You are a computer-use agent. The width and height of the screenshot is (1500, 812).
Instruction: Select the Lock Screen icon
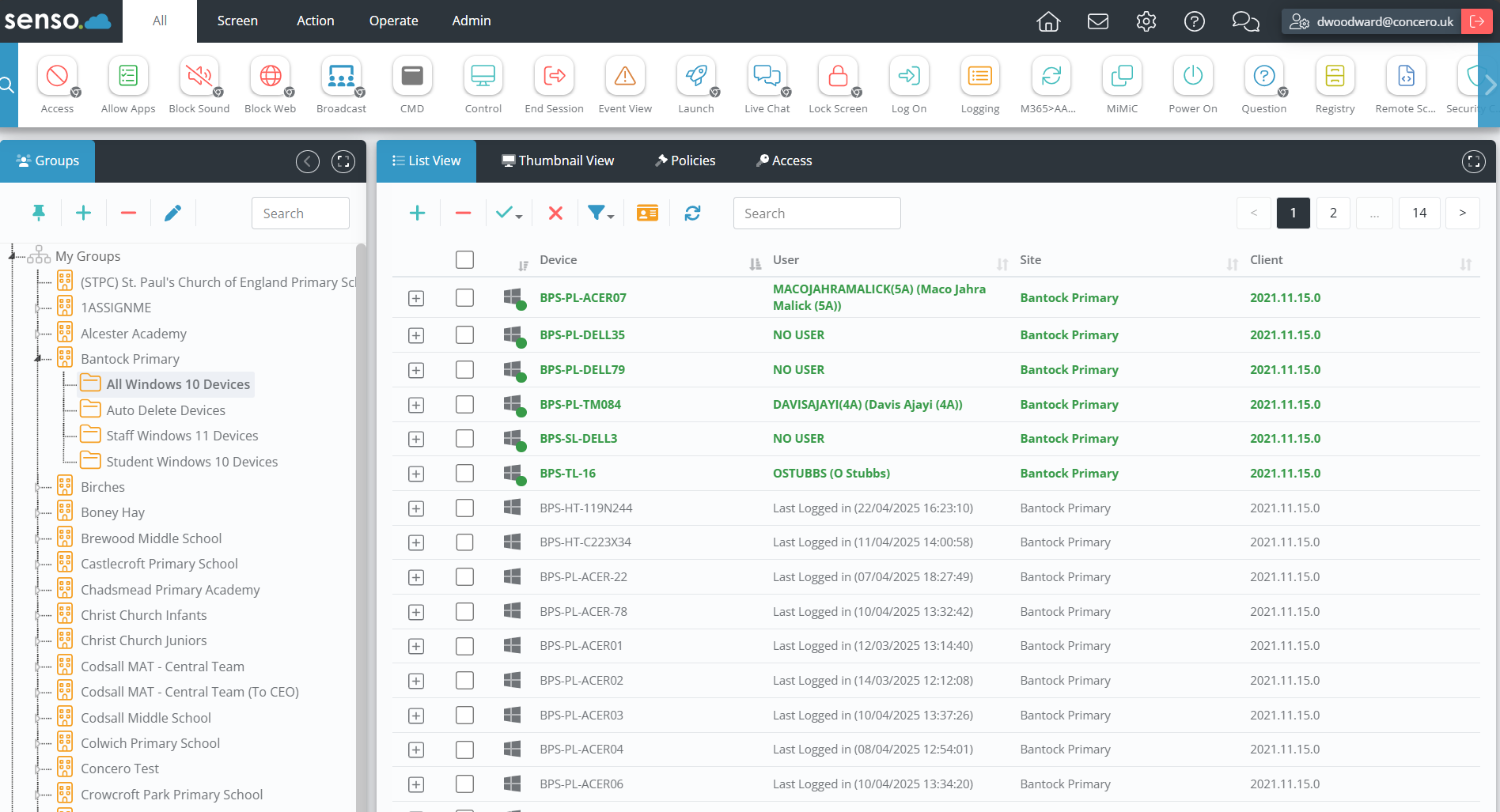(838, 77)
